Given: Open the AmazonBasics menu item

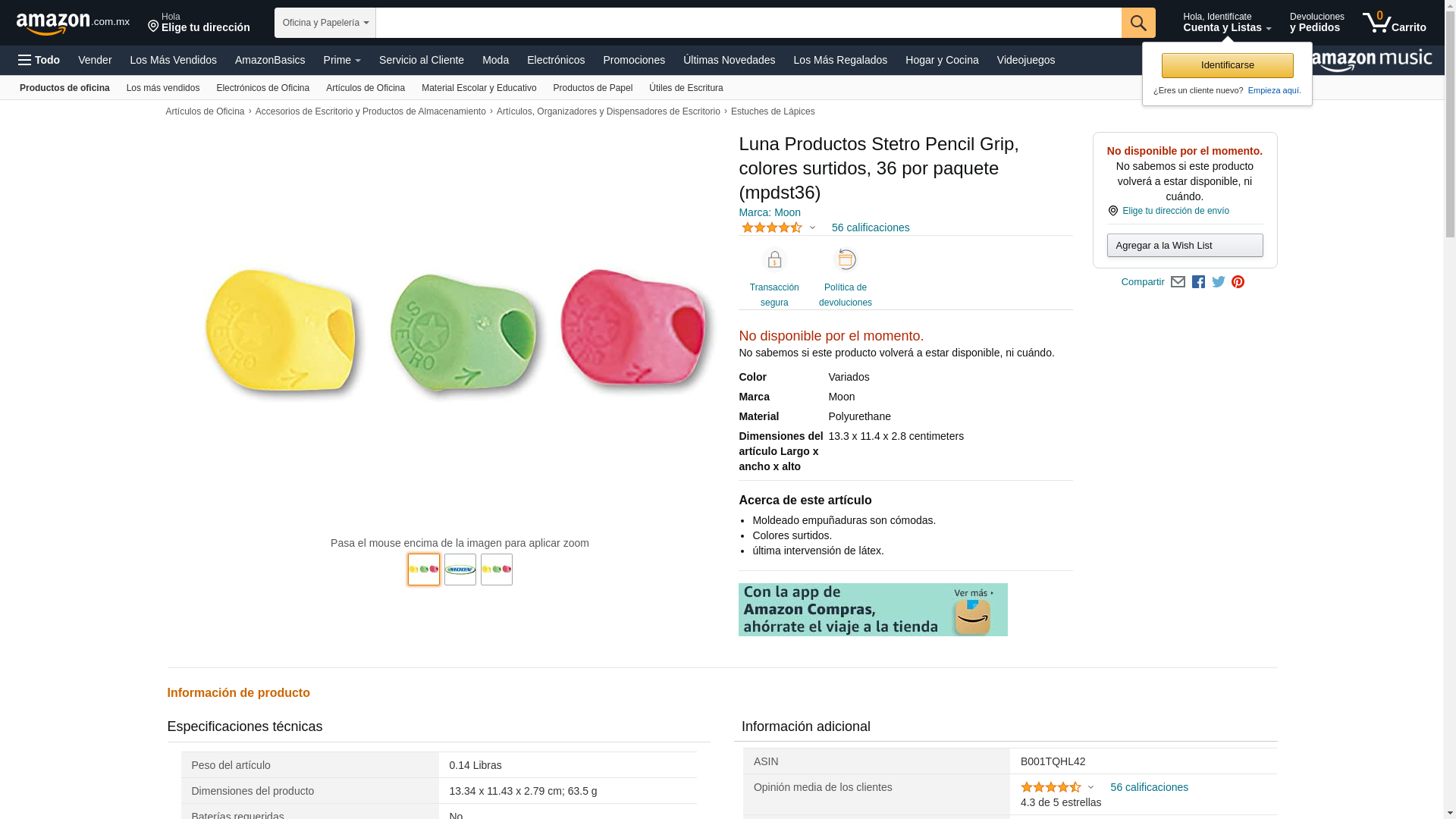Looking at the screenshot, I should [x=270, y=60].
